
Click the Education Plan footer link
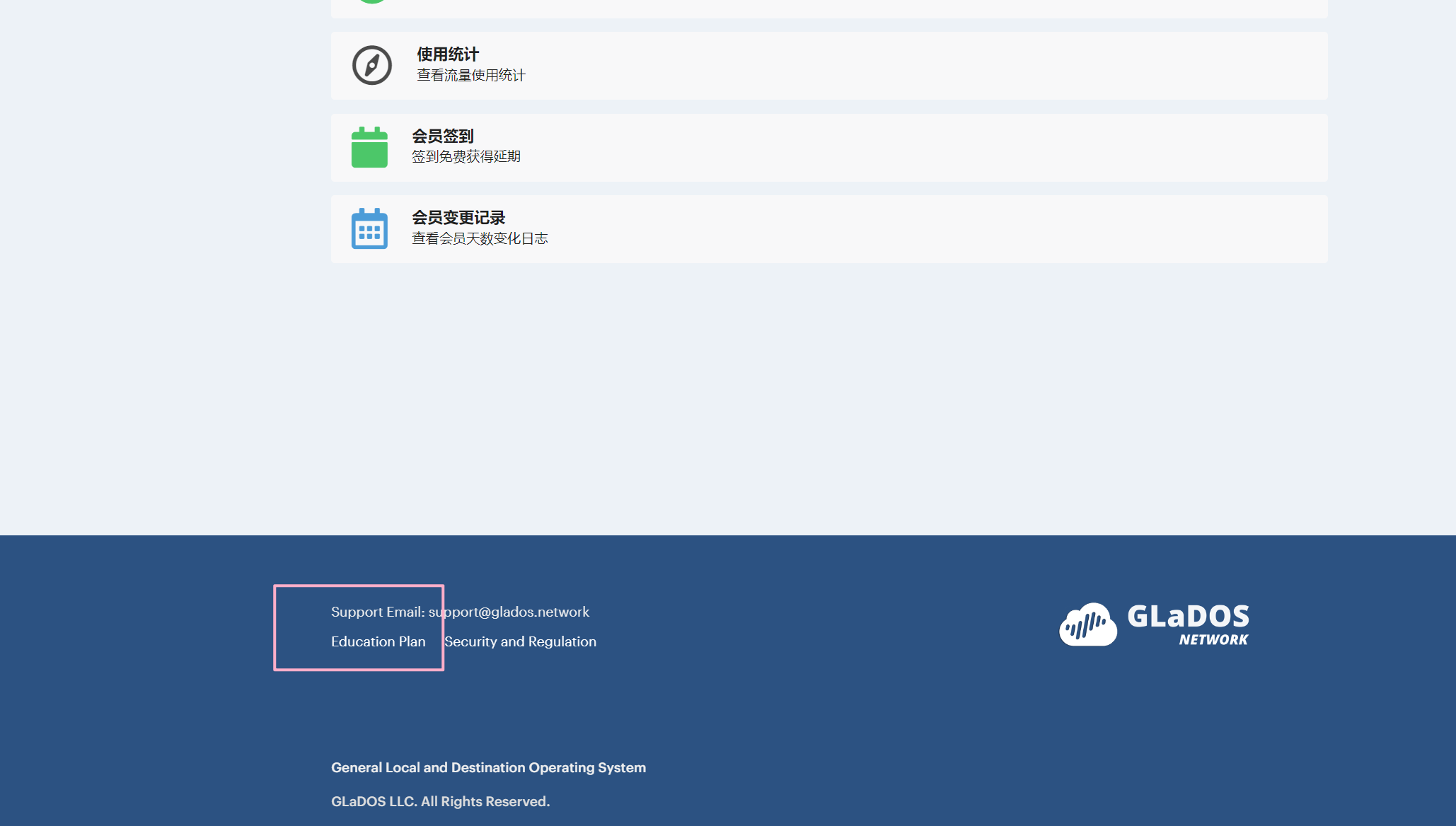point(379,641)
